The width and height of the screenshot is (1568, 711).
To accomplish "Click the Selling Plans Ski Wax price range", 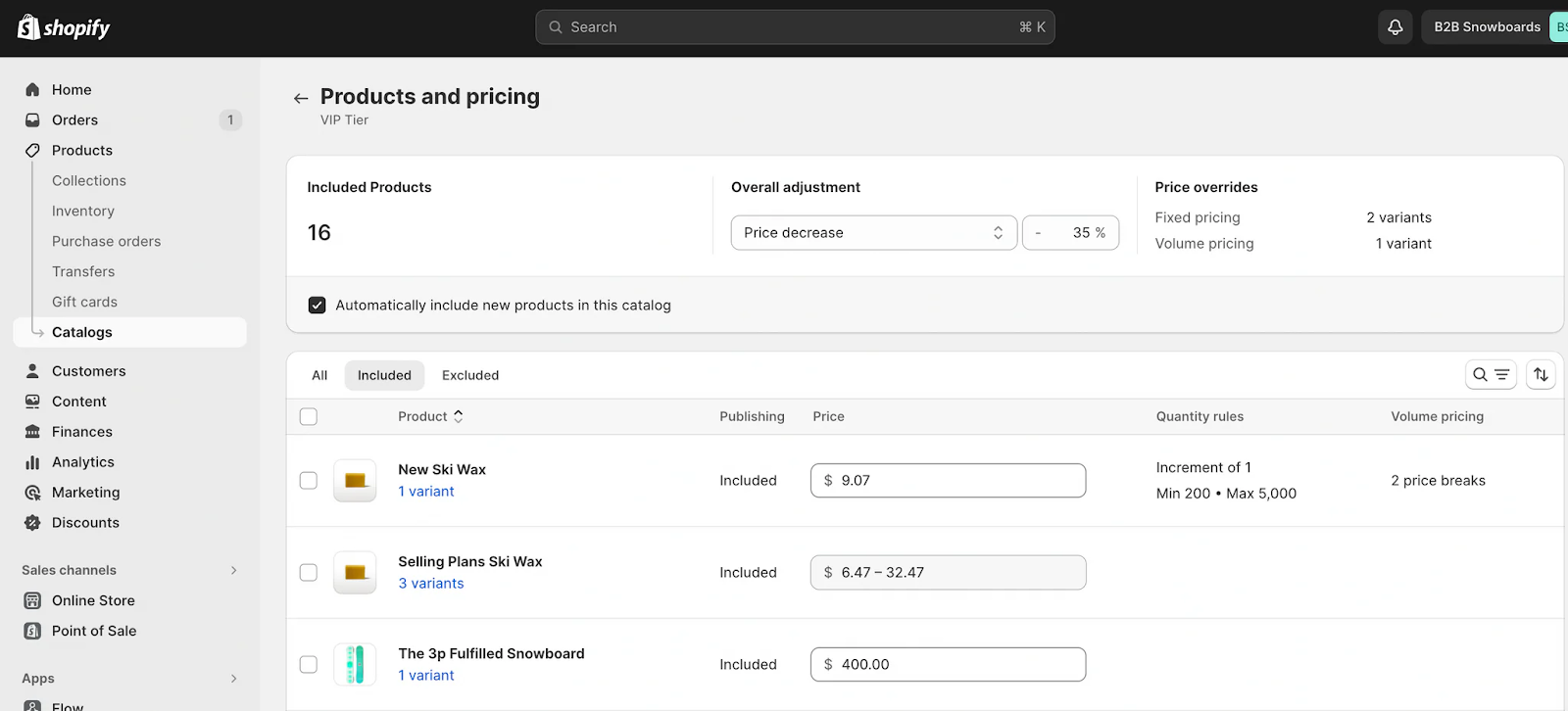I will coord(948,573).
